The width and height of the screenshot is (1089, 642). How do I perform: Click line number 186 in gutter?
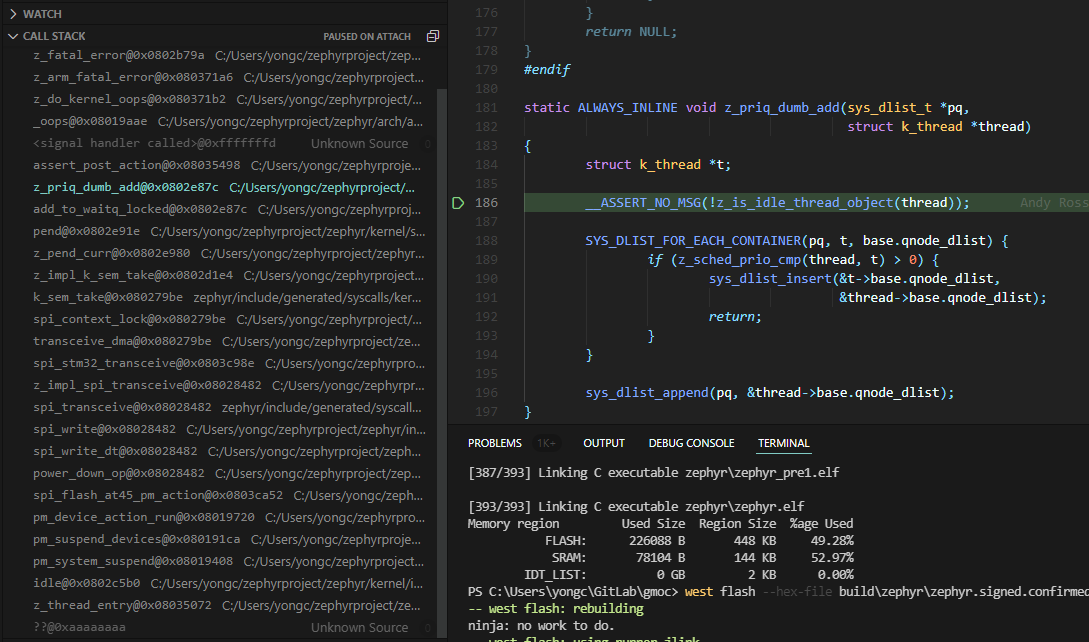pyautogui.click(x=486, y=203)
